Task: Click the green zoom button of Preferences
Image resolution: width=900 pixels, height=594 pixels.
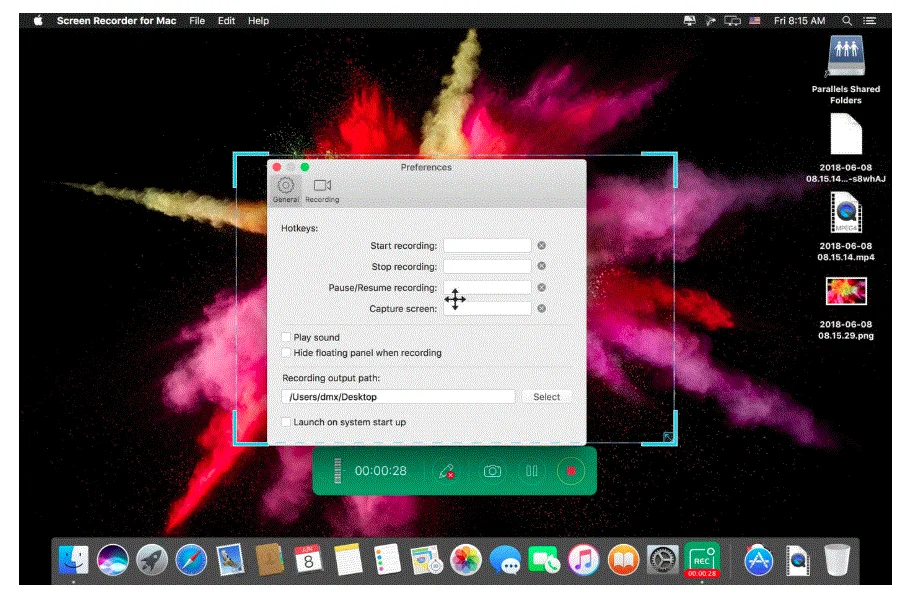Action: pyautogui.click(x=305, y=167)
